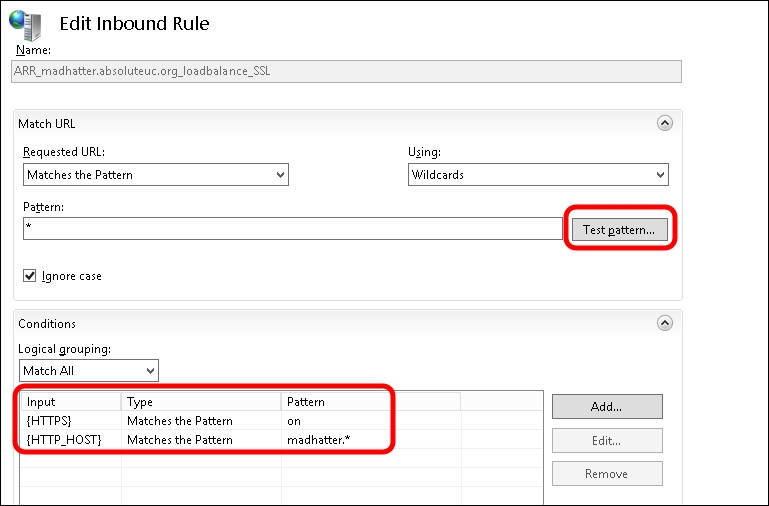Select the {HTTP_HOST} condition row

(x=70, y=439)
